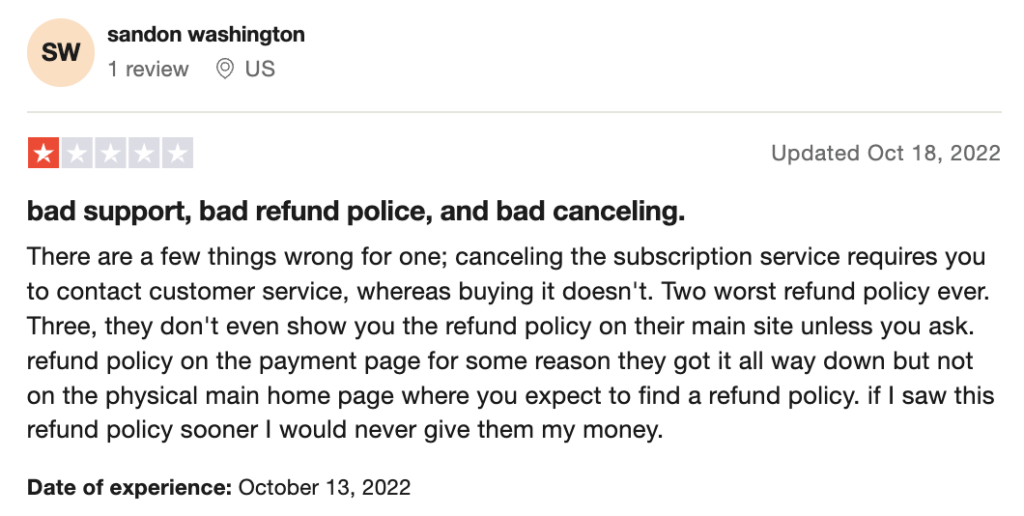Click the location pin icon
Screen dimensions: 1024x516
click(x=225, y=69)
